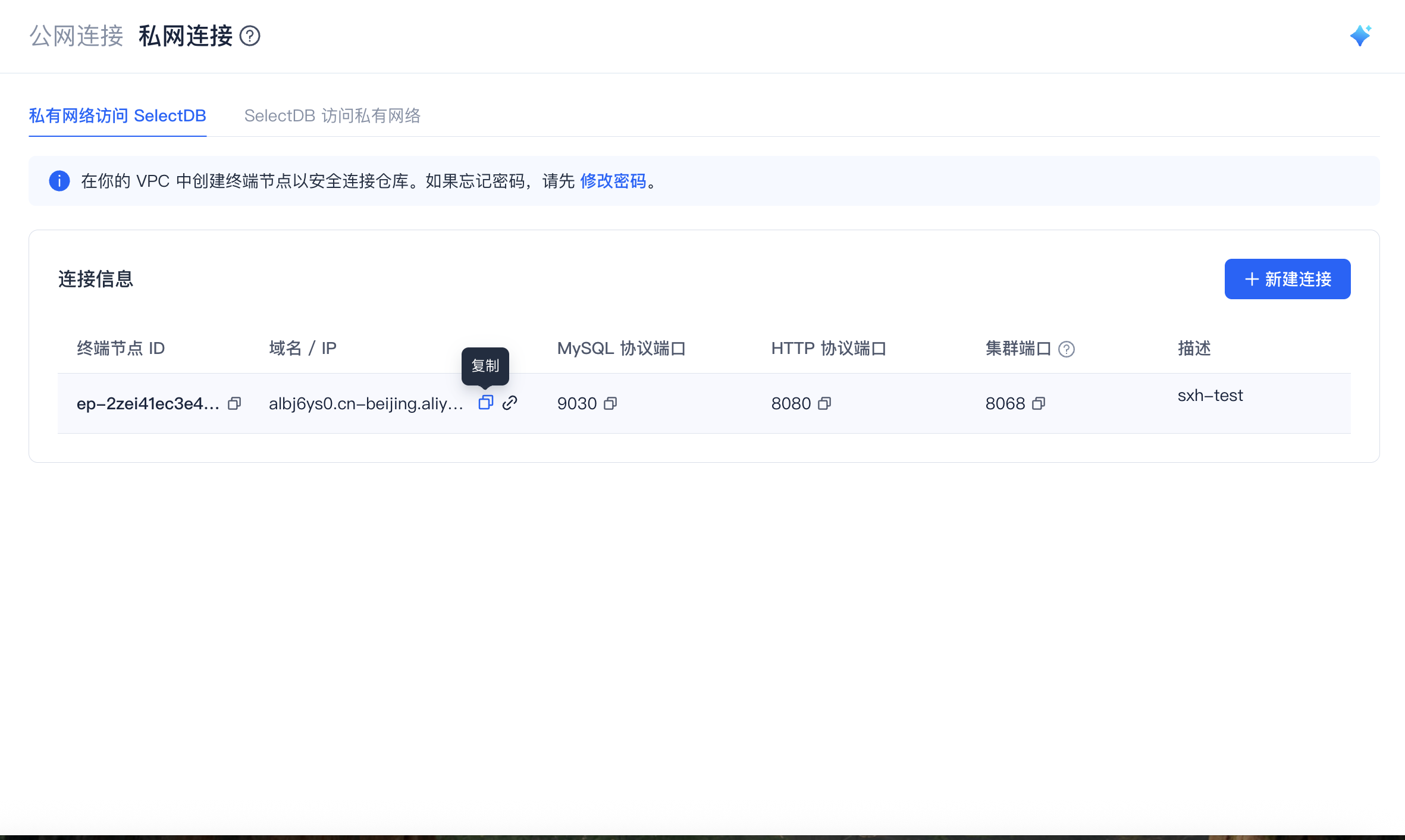This screenshot has height=840, width=1405.
Task: Click the description sxh-test
Action: tap(1210, 396)
